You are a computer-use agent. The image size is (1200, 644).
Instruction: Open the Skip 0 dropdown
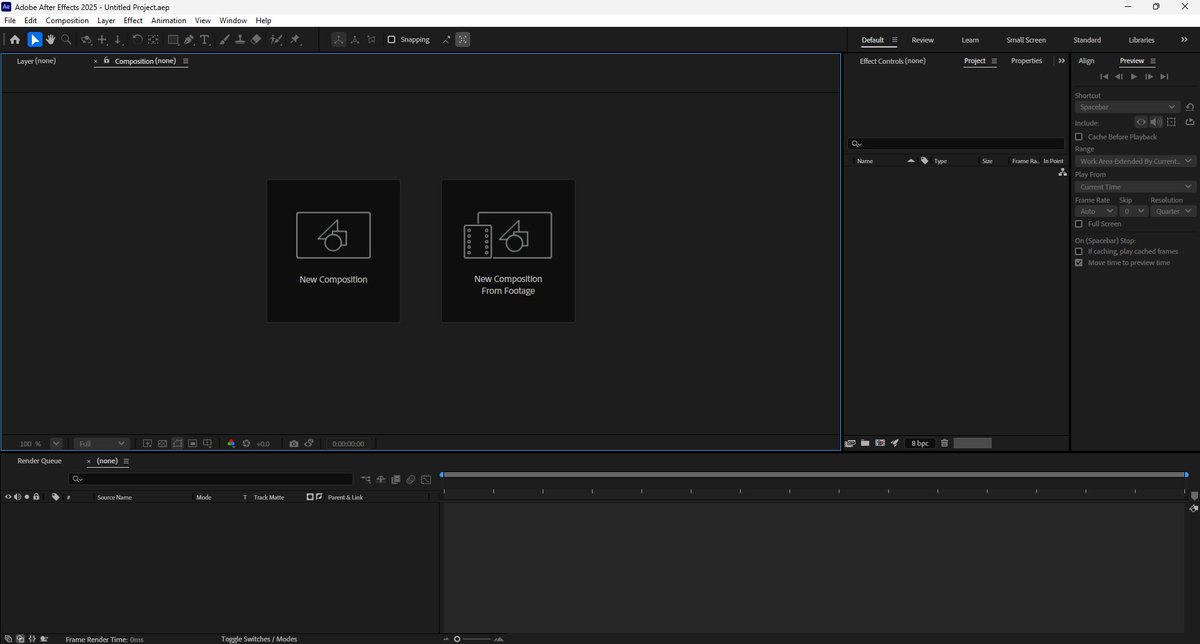point(1133,212)
